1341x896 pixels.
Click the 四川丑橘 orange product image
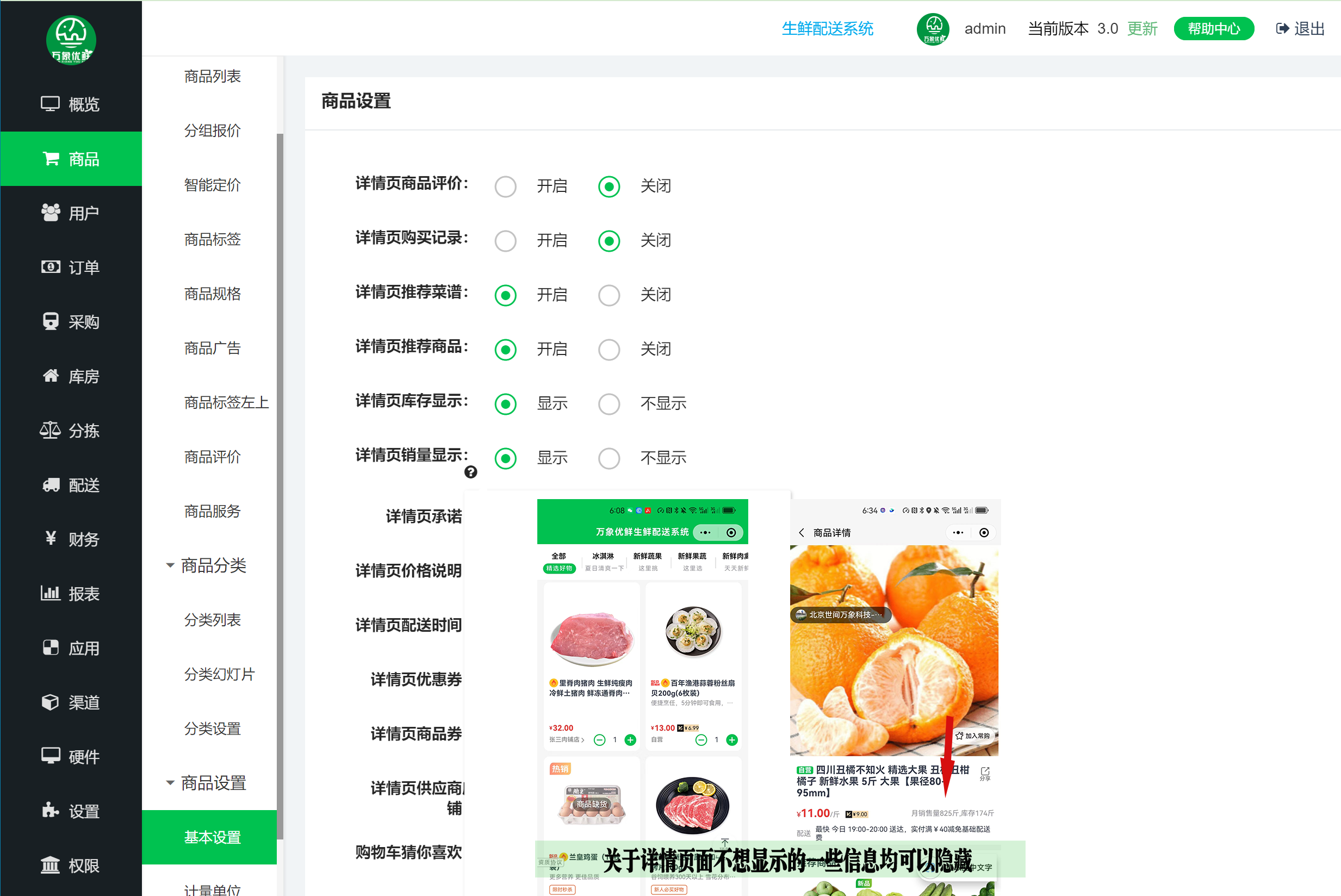[x=894, y=650]
